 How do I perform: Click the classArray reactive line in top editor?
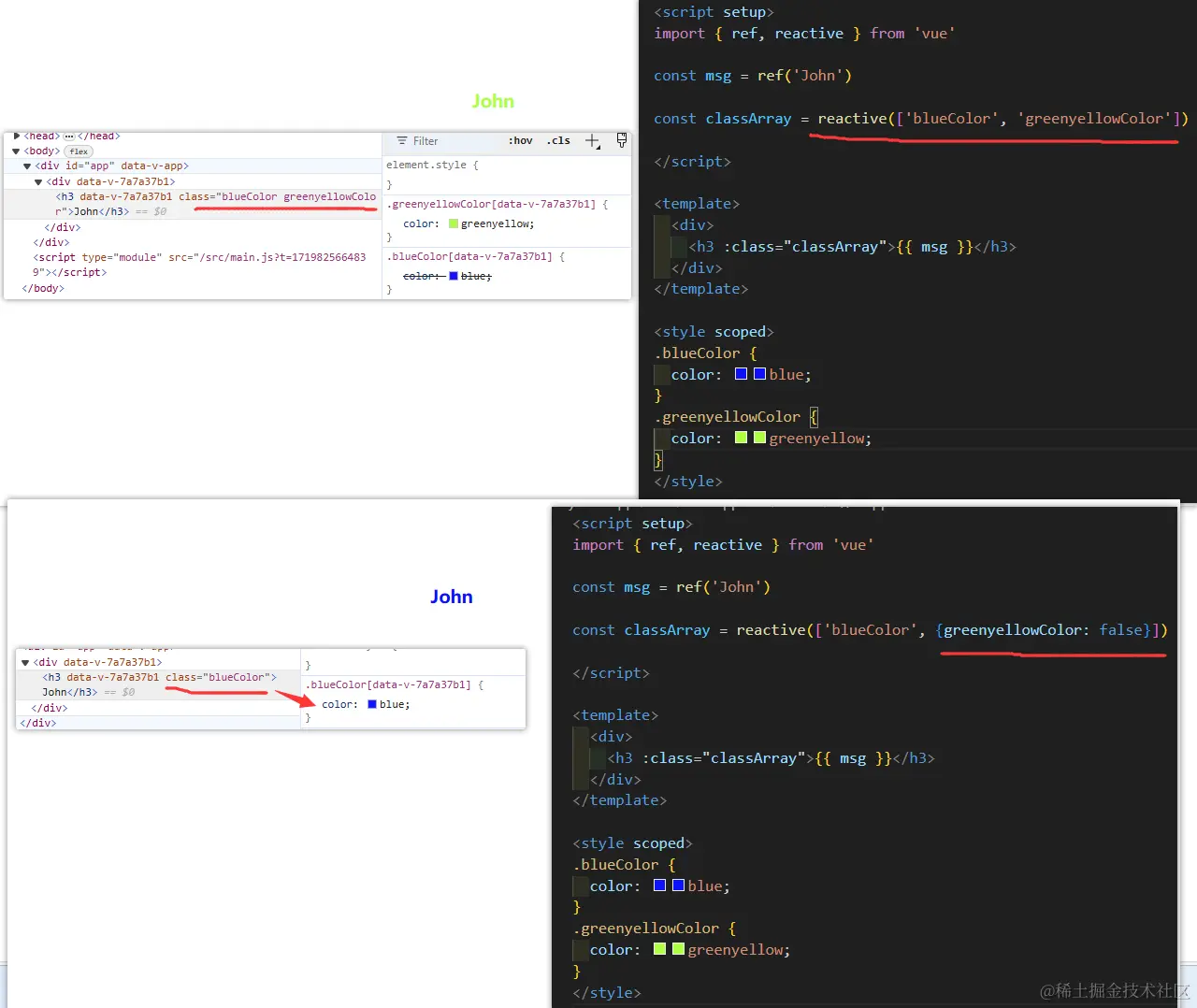pyautogui.click(x=921, y=119)
